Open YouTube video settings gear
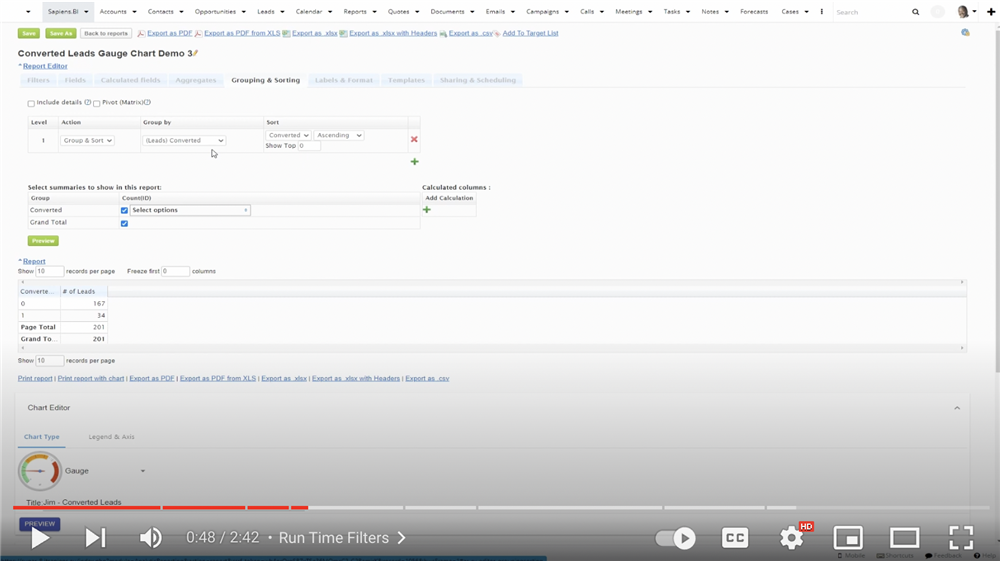The image size is (1000, 561). [791, 538]
